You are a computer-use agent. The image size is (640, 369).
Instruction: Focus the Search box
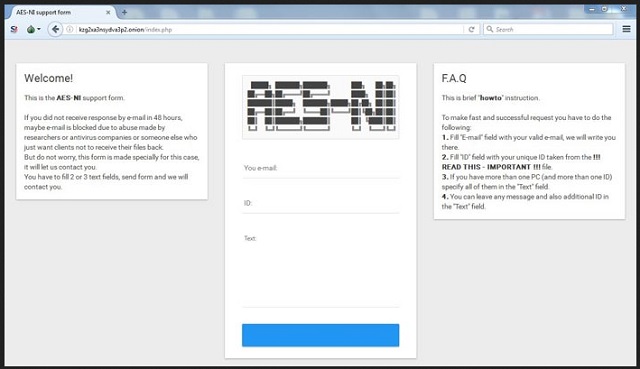tap(548, 29)
